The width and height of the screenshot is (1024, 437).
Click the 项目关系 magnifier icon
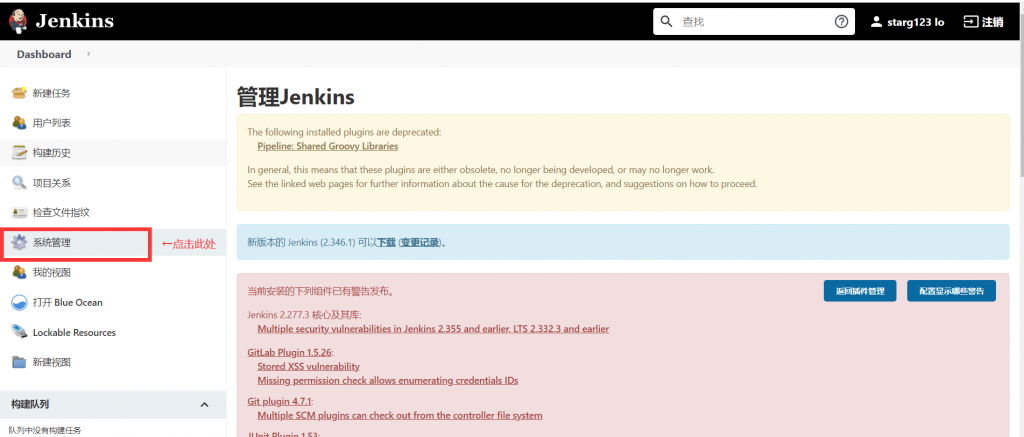(20, 182)
